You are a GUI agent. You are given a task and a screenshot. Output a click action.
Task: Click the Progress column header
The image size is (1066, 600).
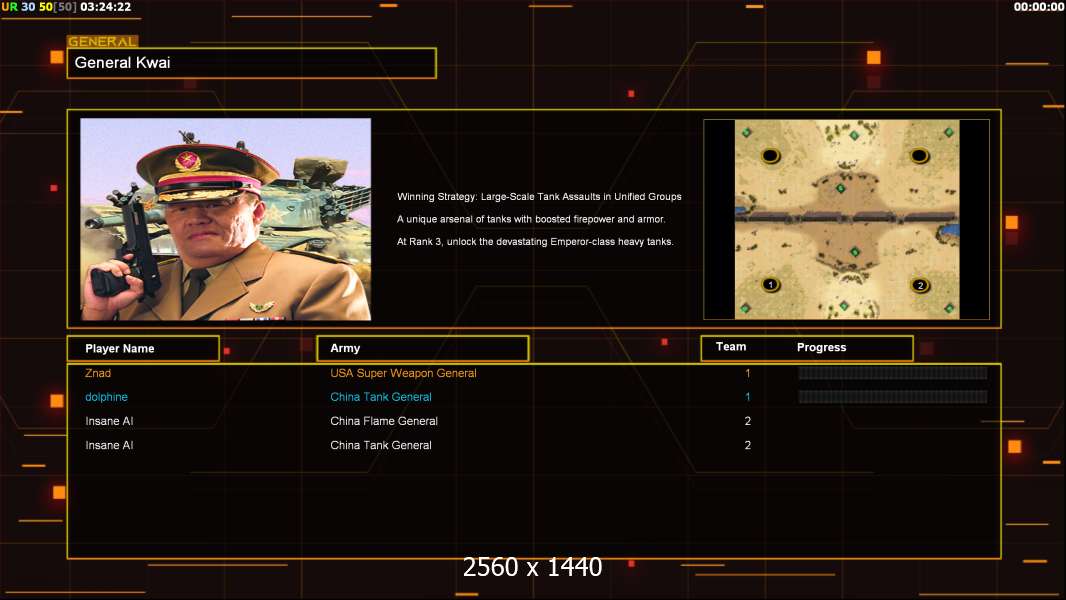point(821,348)
